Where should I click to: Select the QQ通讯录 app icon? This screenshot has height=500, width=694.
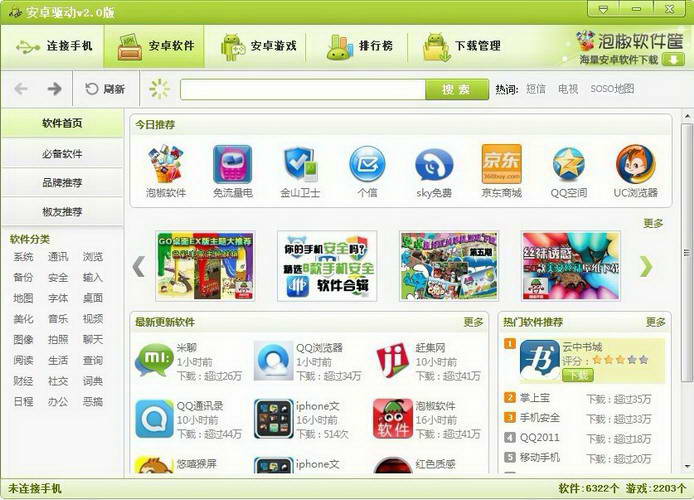tap(154, 419)
